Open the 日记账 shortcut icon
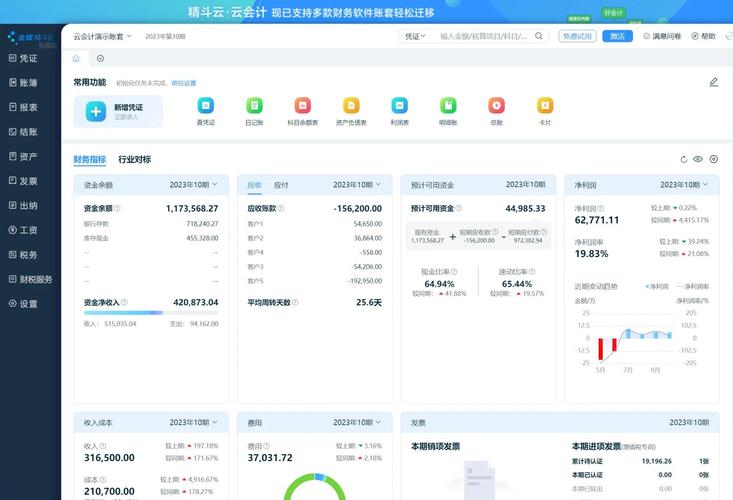Viewport: 733px width, 500px height. click(x=254, y=106)
